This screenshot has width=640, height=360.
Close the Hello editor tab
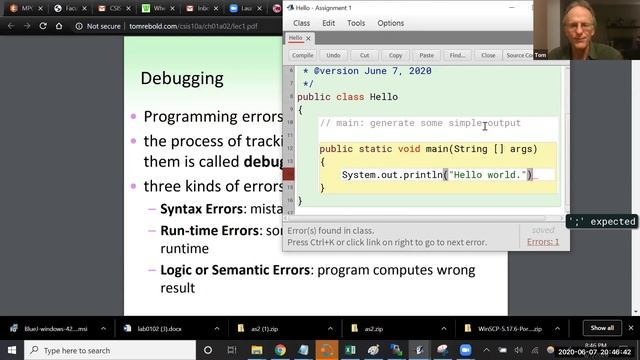coord(308,38)
